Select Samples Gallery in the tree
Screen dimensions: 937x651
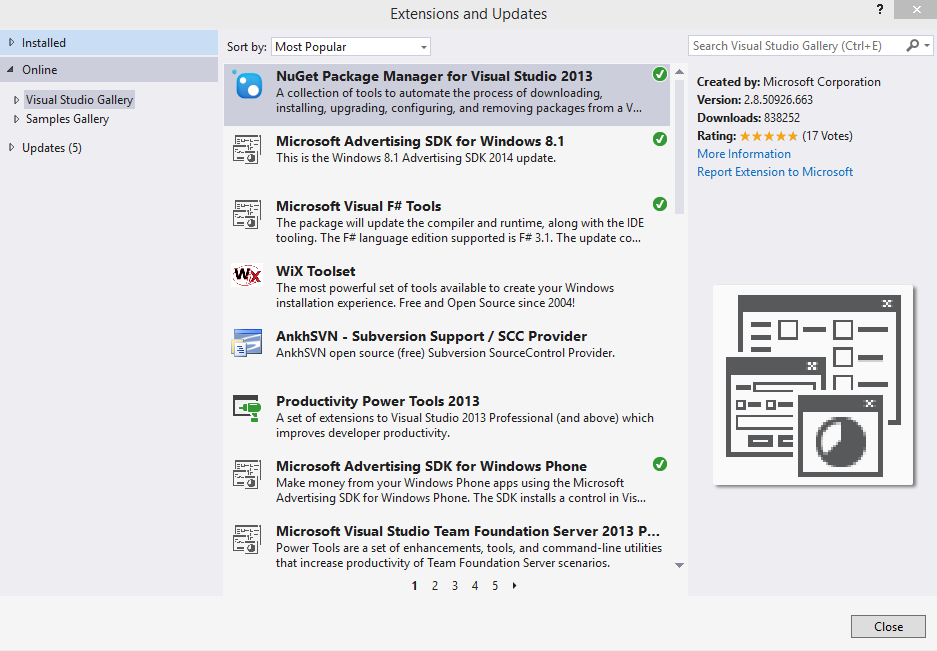coord(67,119)
